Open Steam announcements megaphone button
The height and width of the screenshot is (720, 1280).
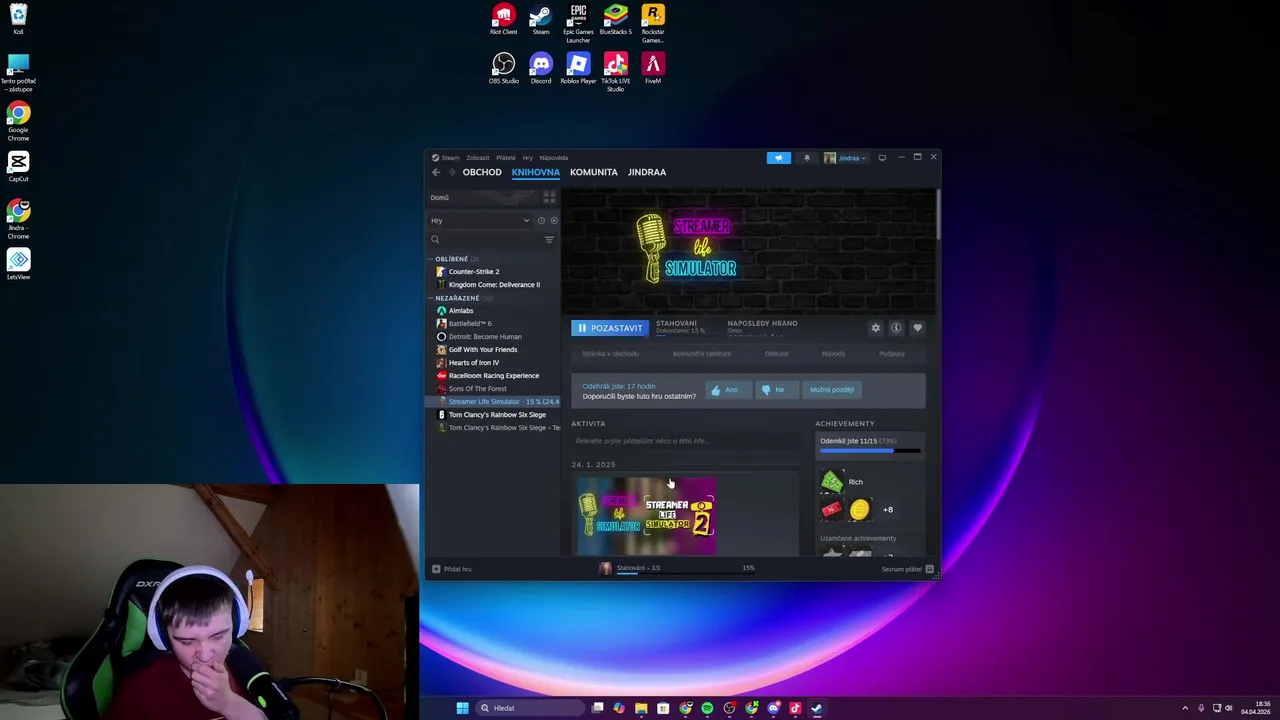coord(778,158)
